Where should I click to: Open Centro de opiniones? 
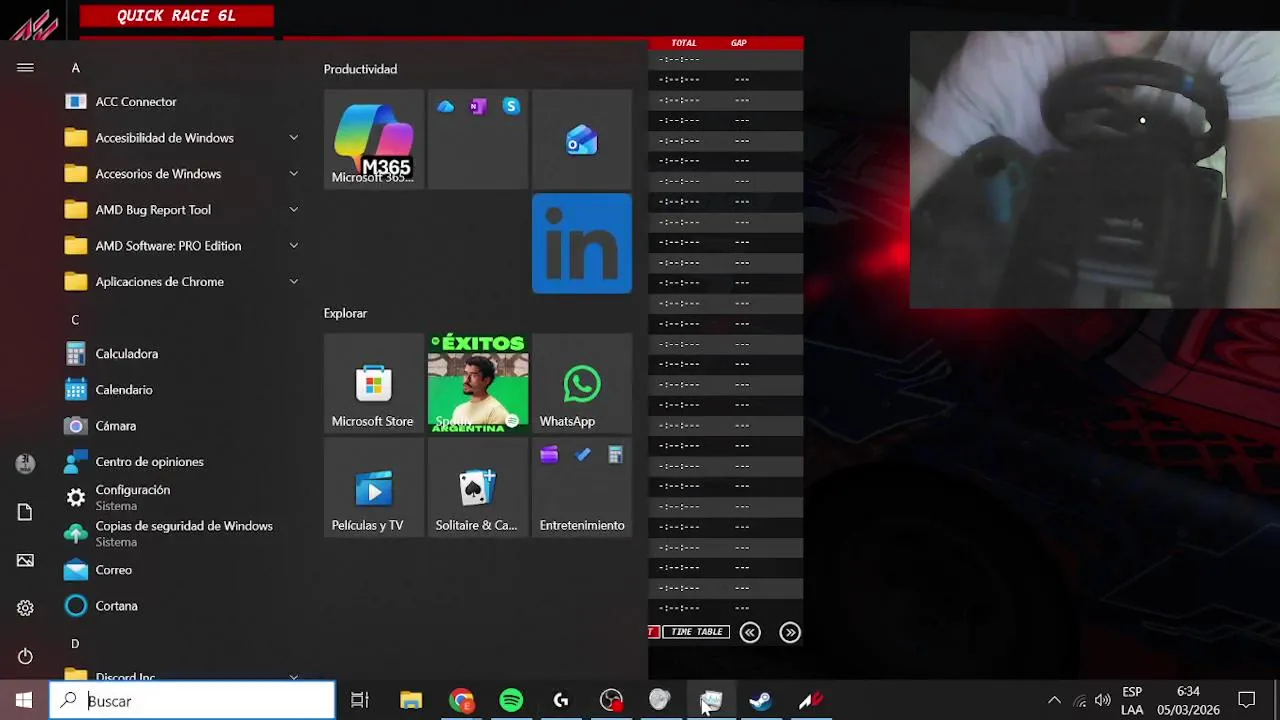[184, 462]
